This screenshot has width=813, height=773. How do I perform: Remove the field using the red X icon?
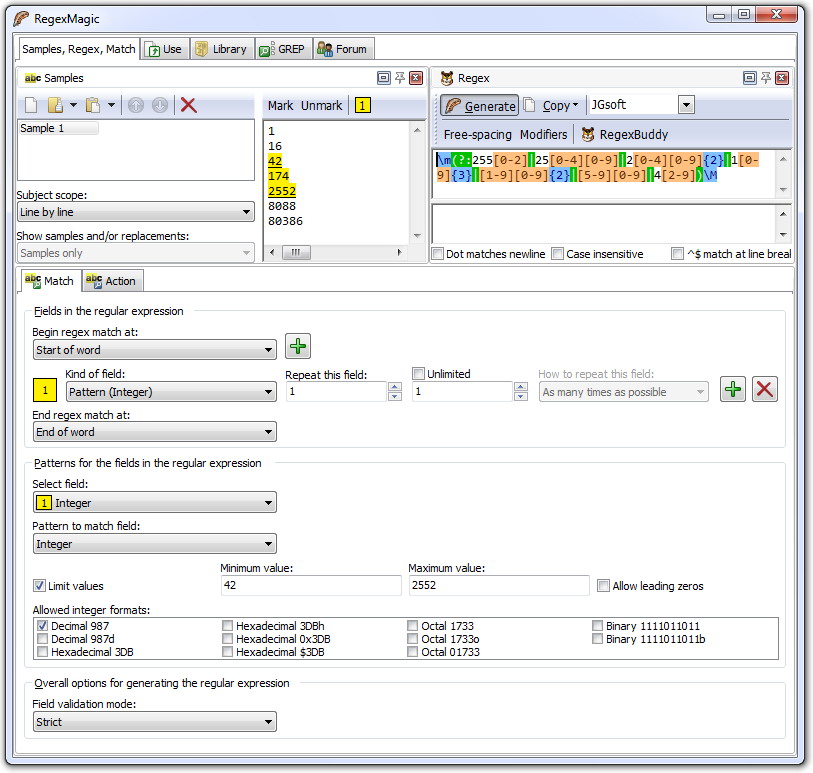(x=764, y=389)
